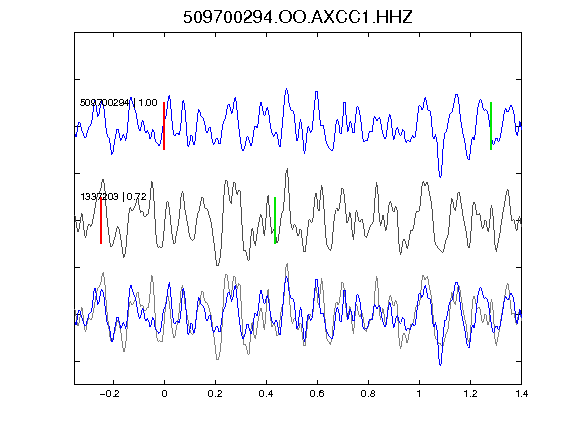576x432 pixels.
Task: Click the x-axis tick label 1.2
Action: coord(470,394)
